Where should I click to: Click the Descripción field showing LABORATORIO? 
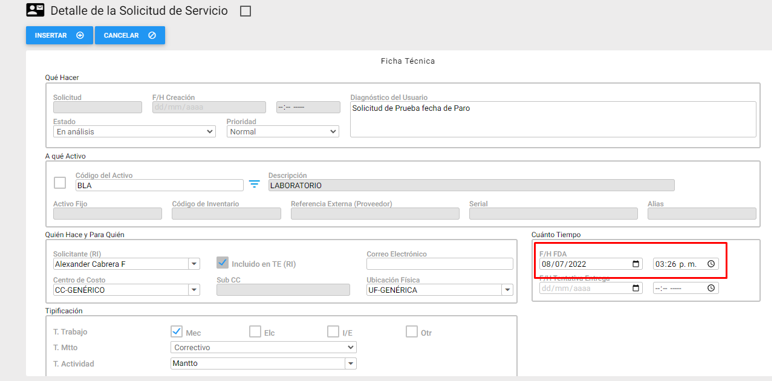point(471,185)
